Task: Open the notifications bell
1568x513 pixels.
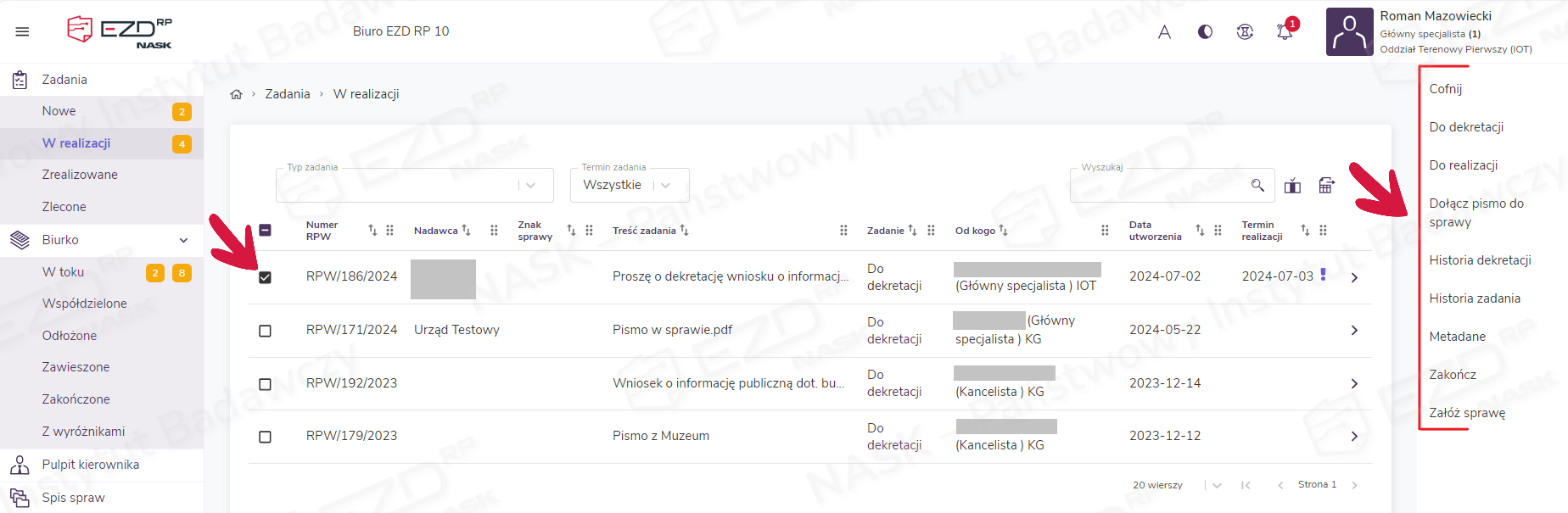Action: pos(1285,32)
